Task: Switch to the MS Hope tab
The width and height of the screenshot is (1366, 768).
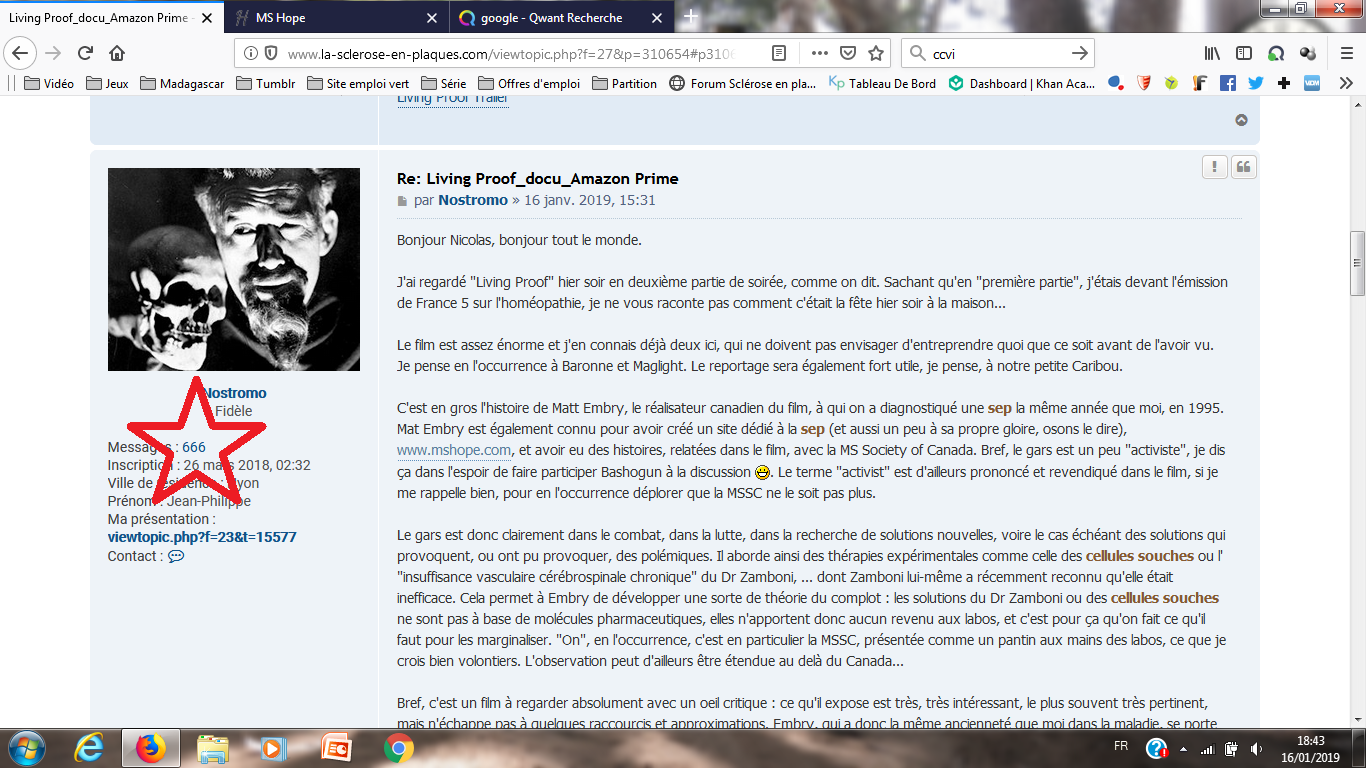Action: (x=334, y=18)
